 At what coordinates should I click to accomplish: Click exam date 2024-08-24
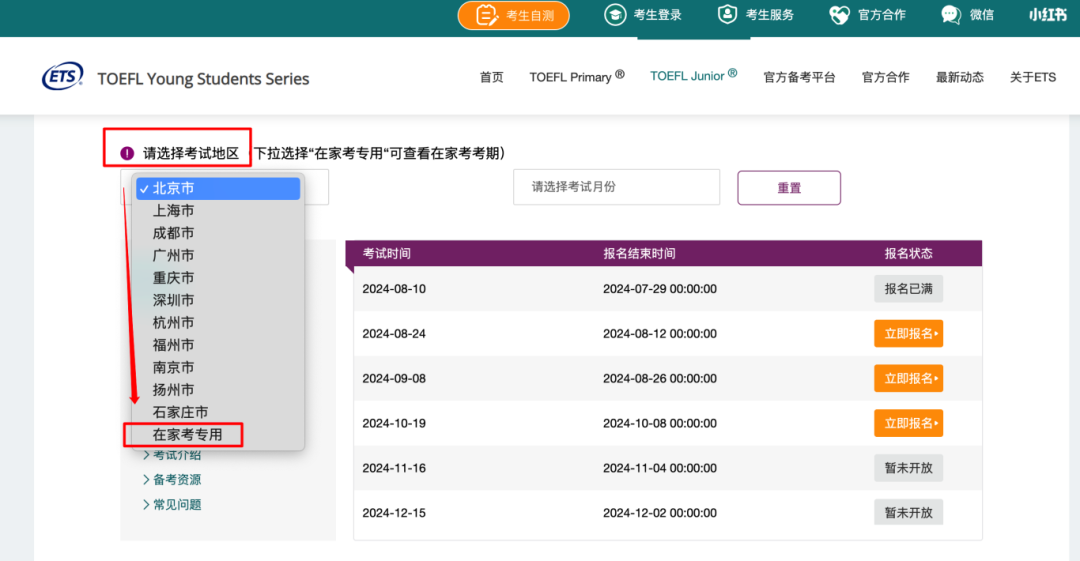click(394, 334)
